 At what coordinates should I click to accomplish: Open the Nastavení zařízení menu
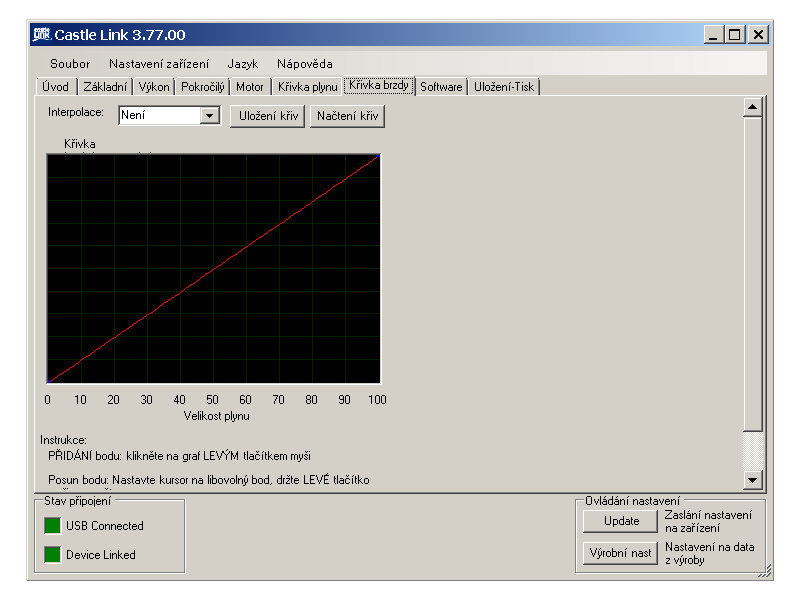[159, 63]
